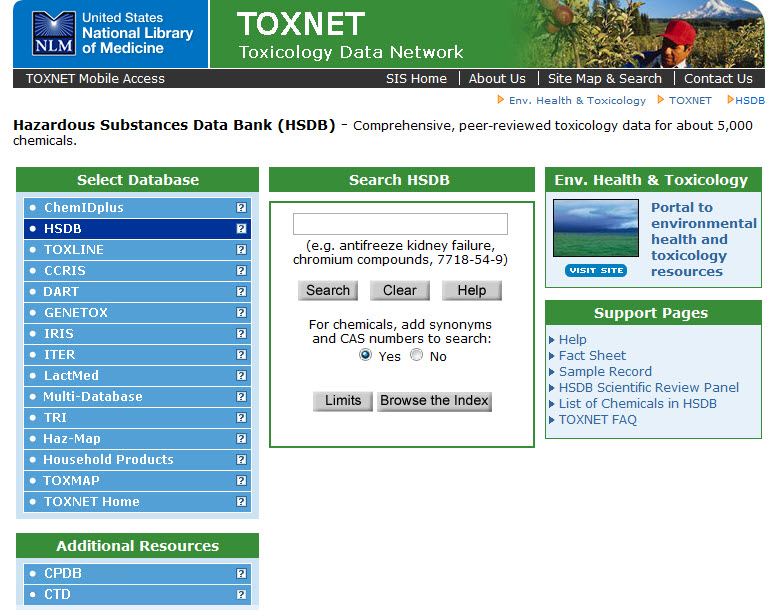Open help icon next to TOXNET Home
777x616 pixels.
pos(241,502)
